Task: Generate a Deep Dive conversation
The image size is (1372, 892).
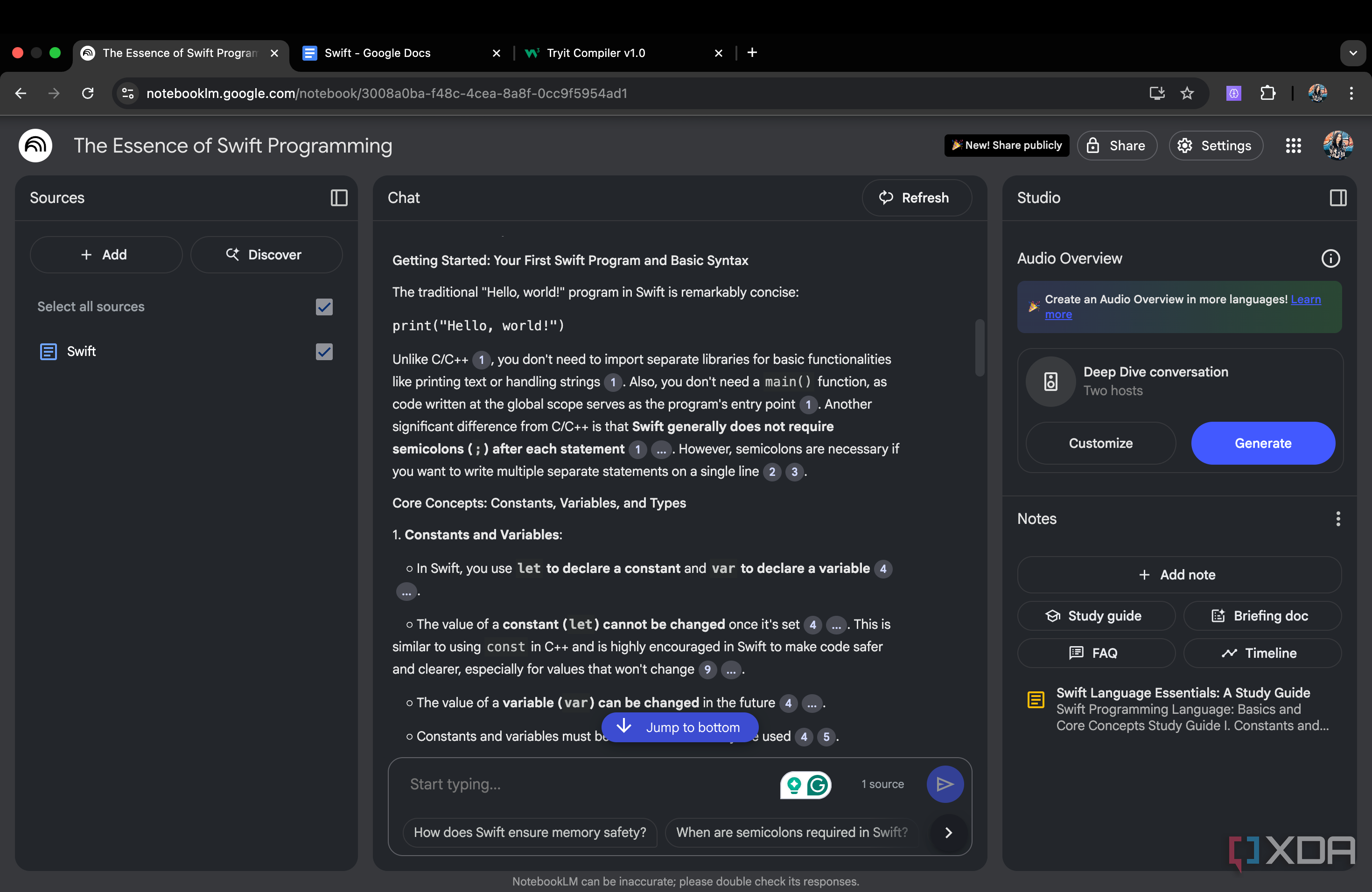Action: coord(1262,443)
